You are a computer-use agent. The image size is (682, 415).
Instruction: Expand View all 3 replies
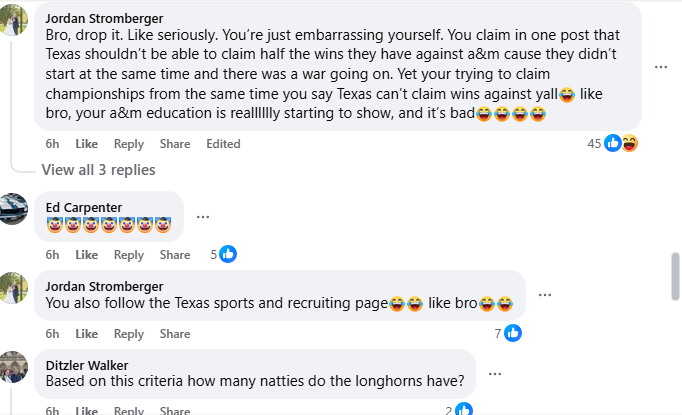(98, 170)
